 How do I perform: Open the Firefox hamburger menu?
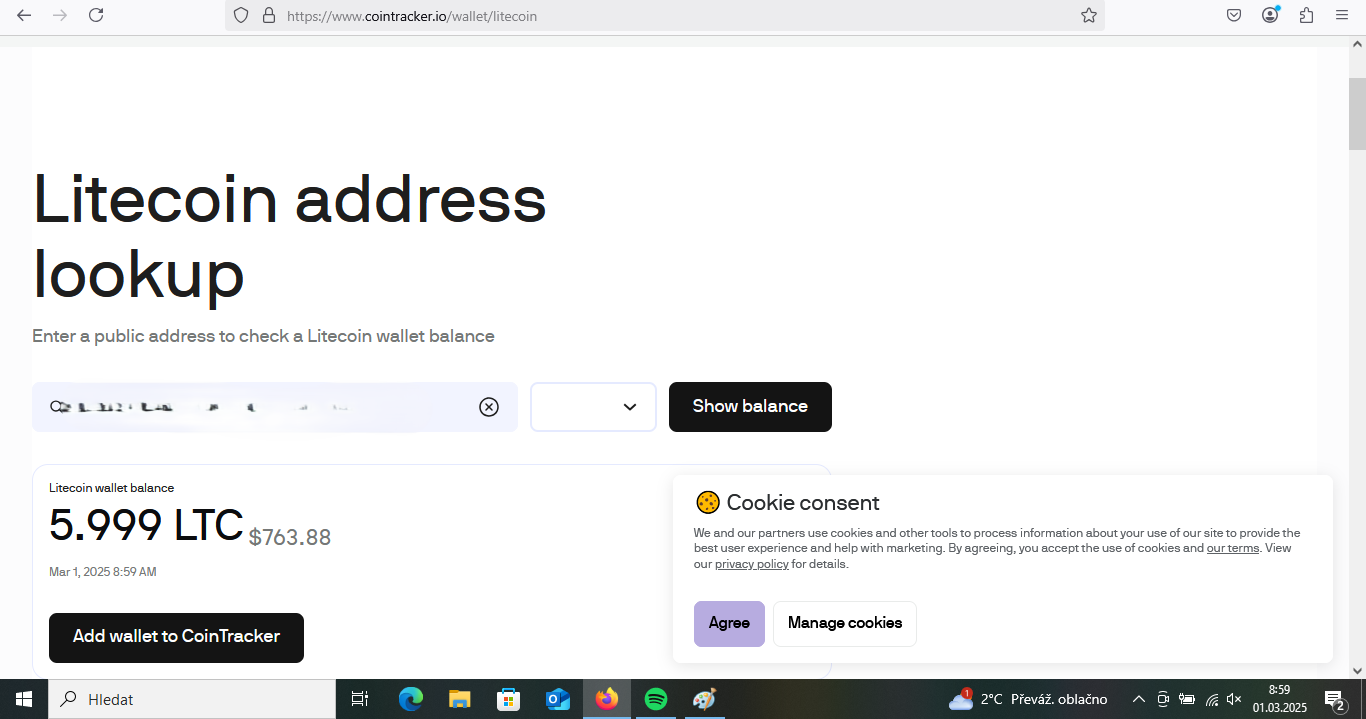[1342, 15]
